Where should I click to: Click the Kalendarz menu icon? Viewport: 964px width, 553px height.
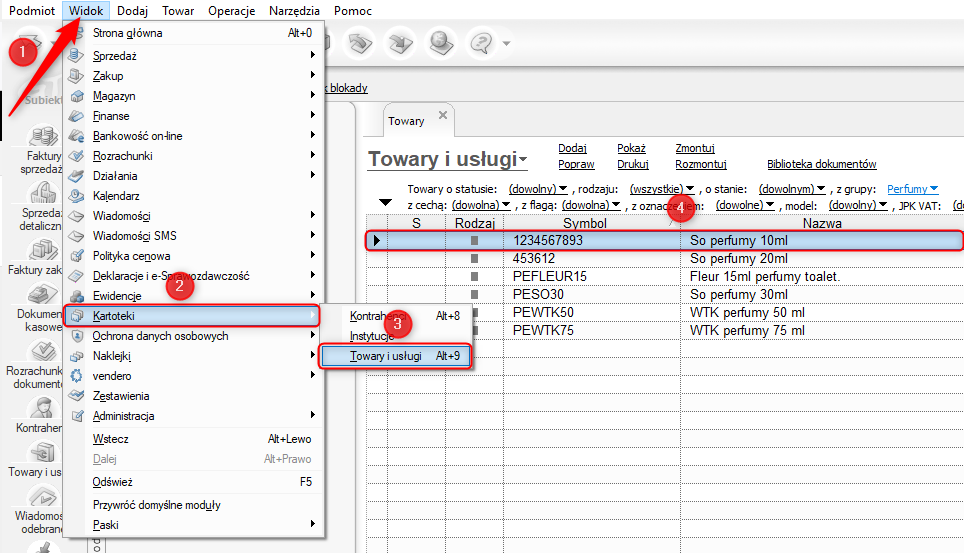click(76, 196)
